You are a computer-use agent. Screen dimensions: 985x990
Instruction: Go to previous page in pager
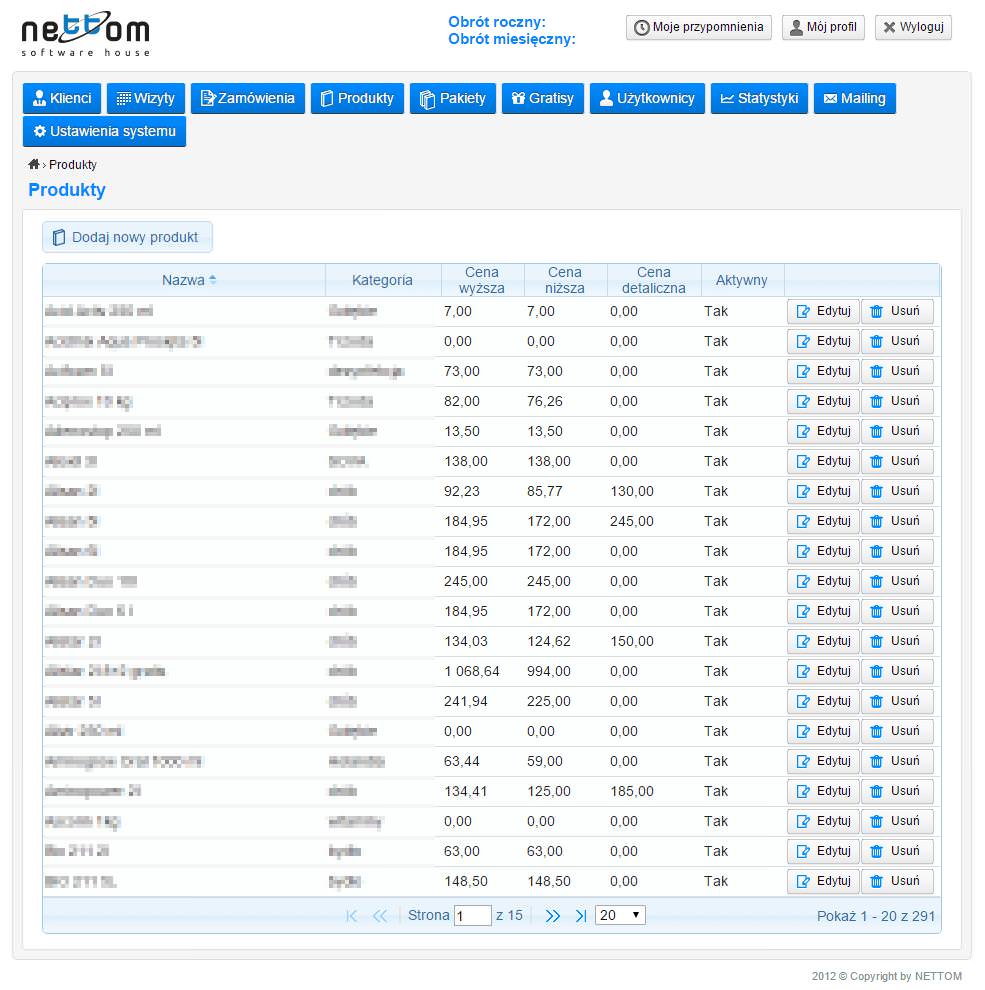point(380,916)
